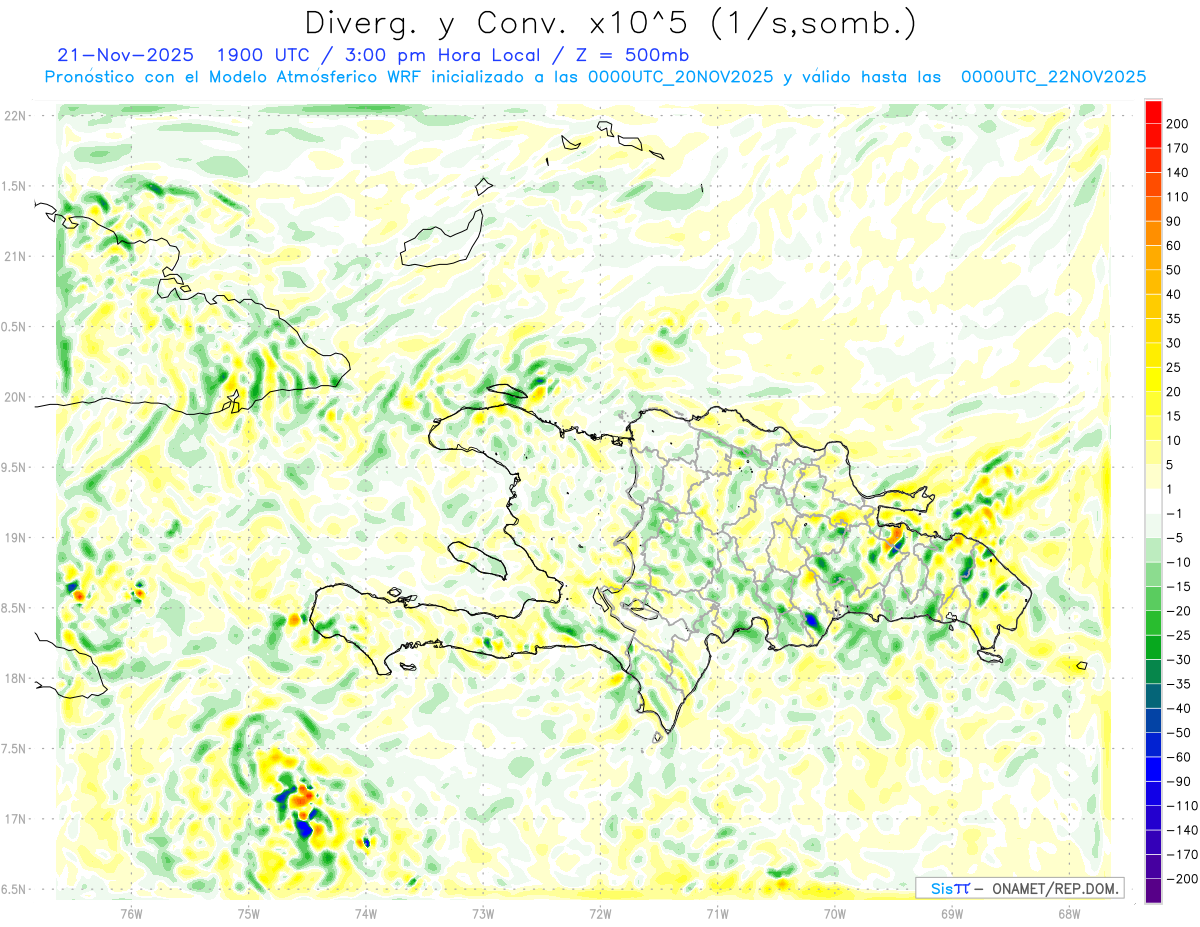Click the -20 color scale value
Image resolution: width=1200 pixels, height=927 pixels.
tap(1178, 611)
